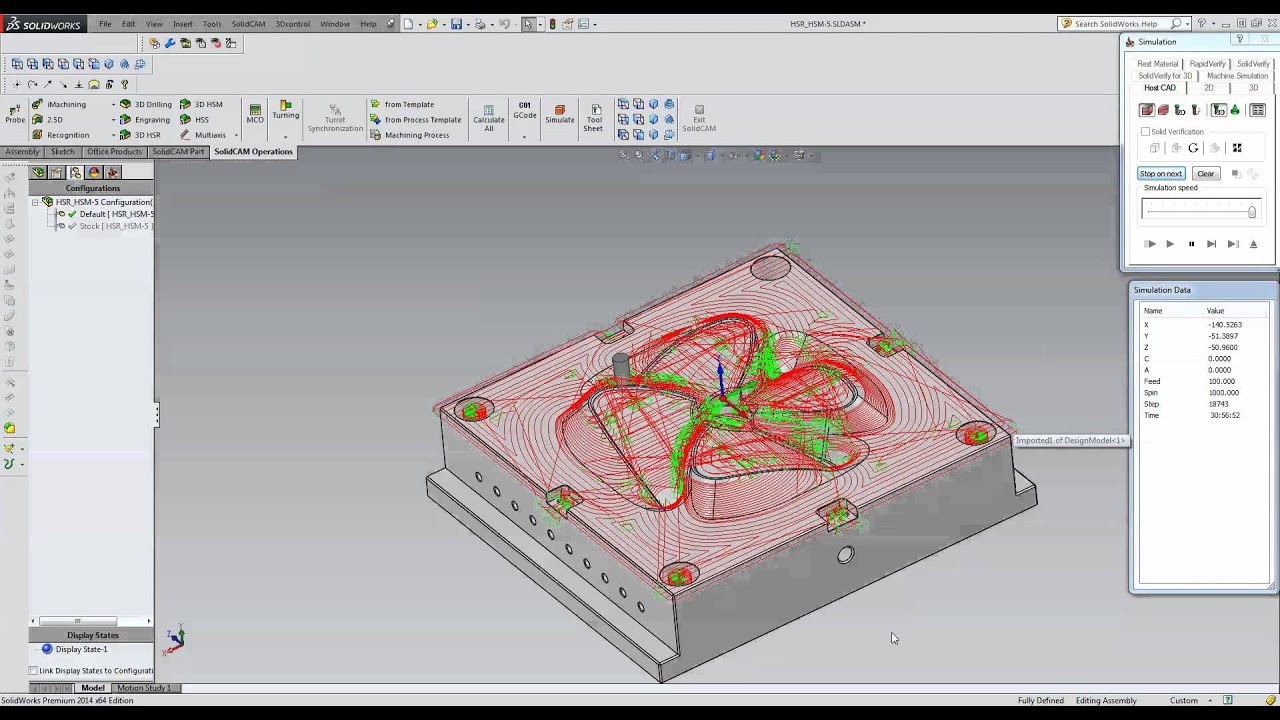
Task: Launch Simulate from the toolbar
Action: coord(560,114)
